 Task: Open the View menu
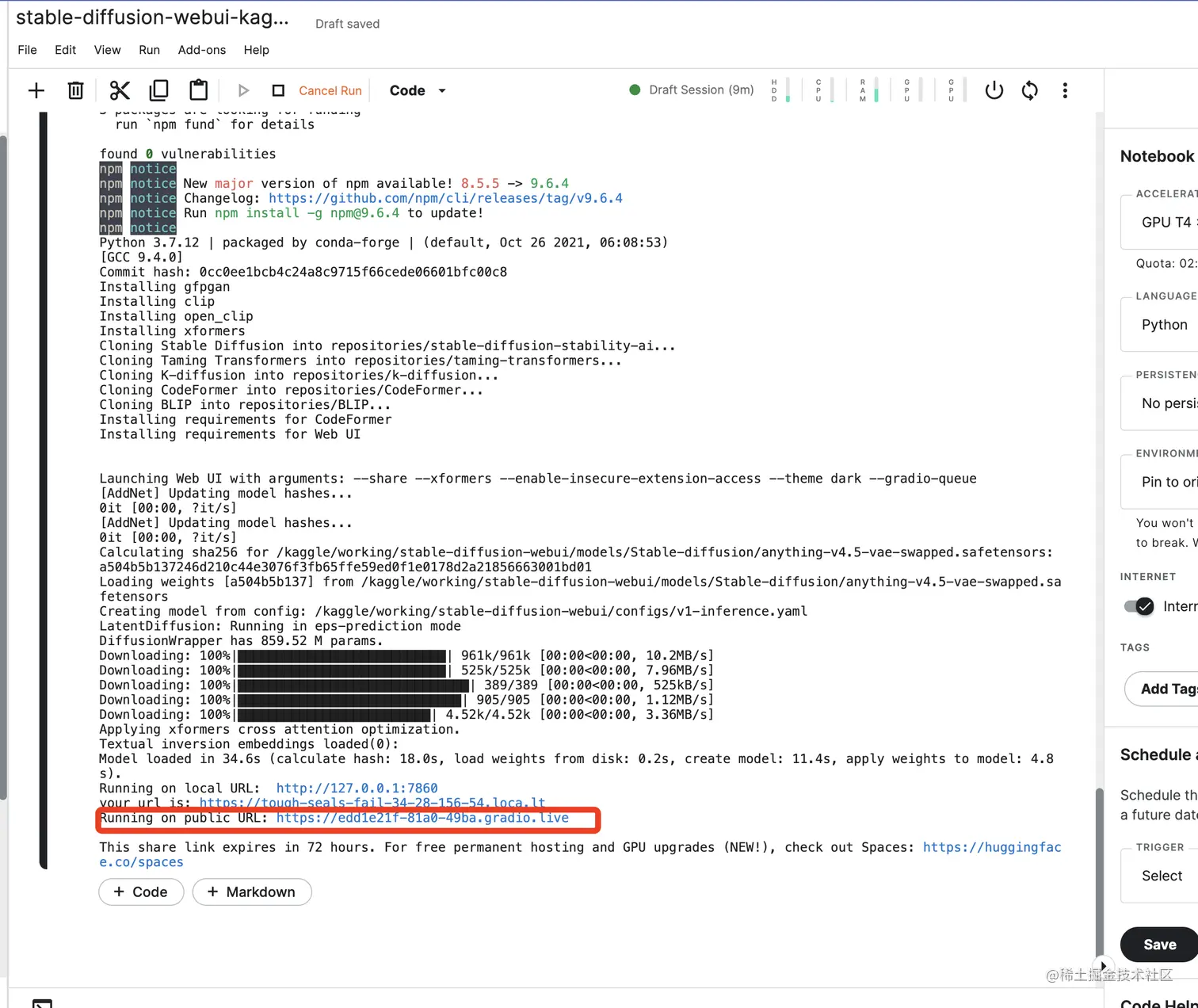click(x=107, y=50)
